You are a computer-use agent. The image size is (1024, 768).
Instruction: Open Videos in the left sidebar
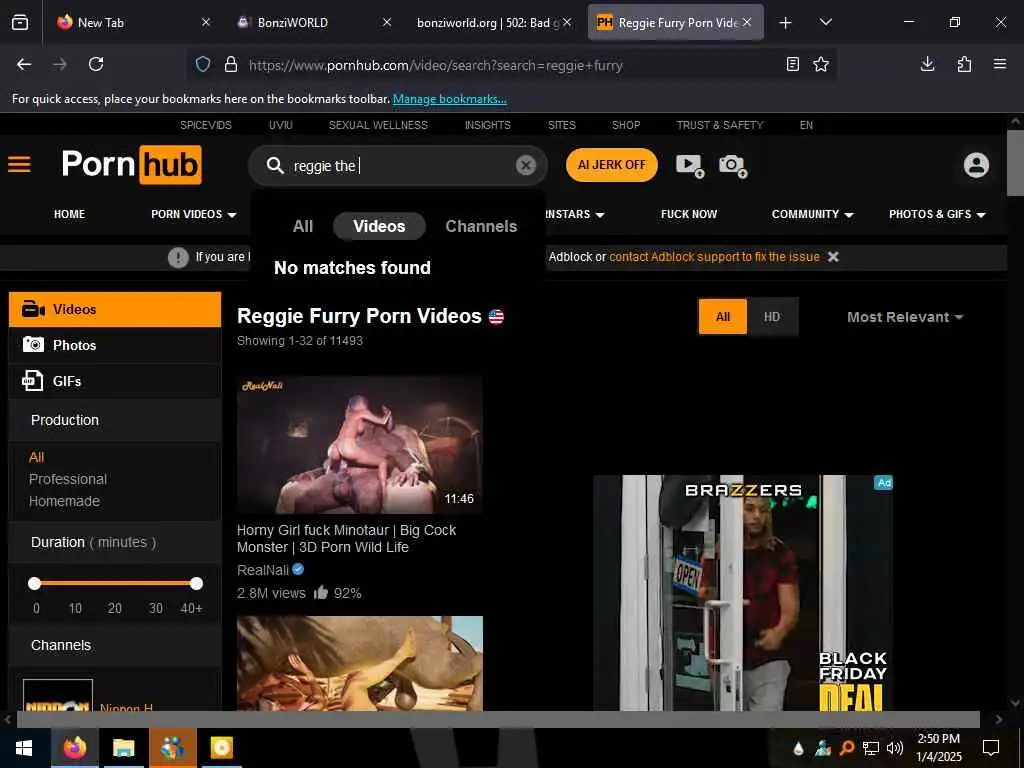(x=115, y=309)
